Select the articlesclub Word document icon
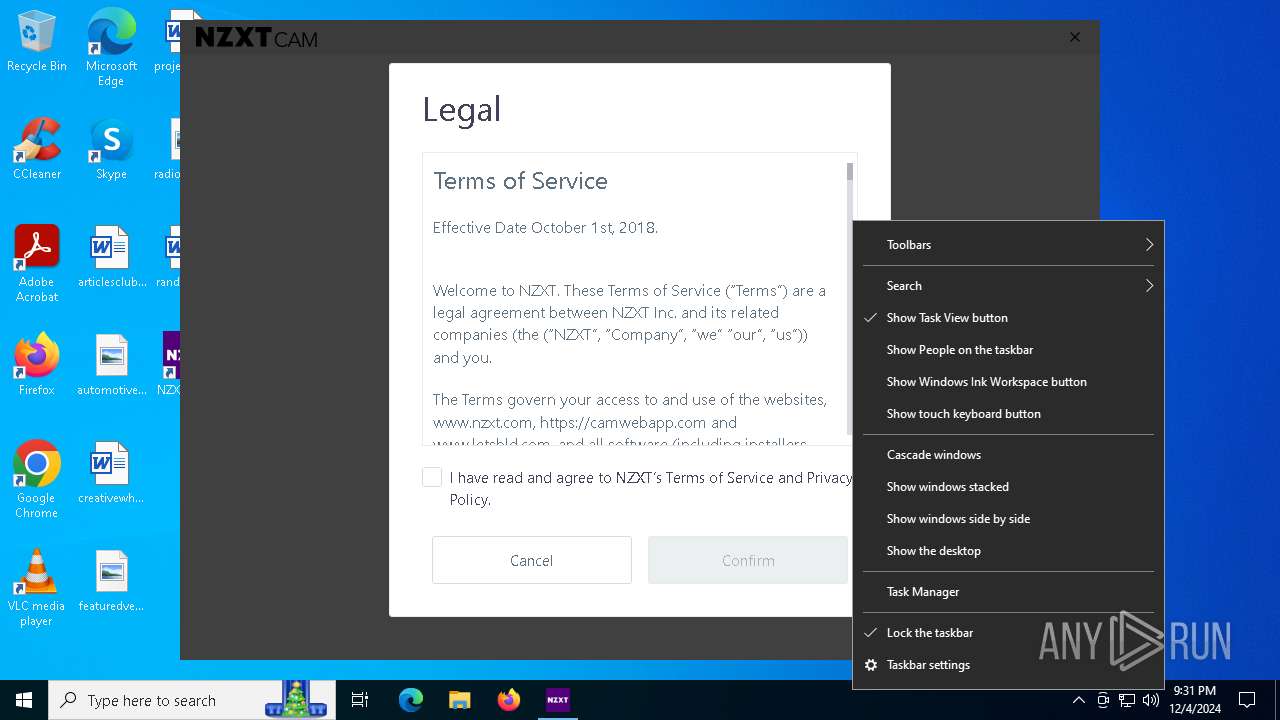 click(111, 257)
